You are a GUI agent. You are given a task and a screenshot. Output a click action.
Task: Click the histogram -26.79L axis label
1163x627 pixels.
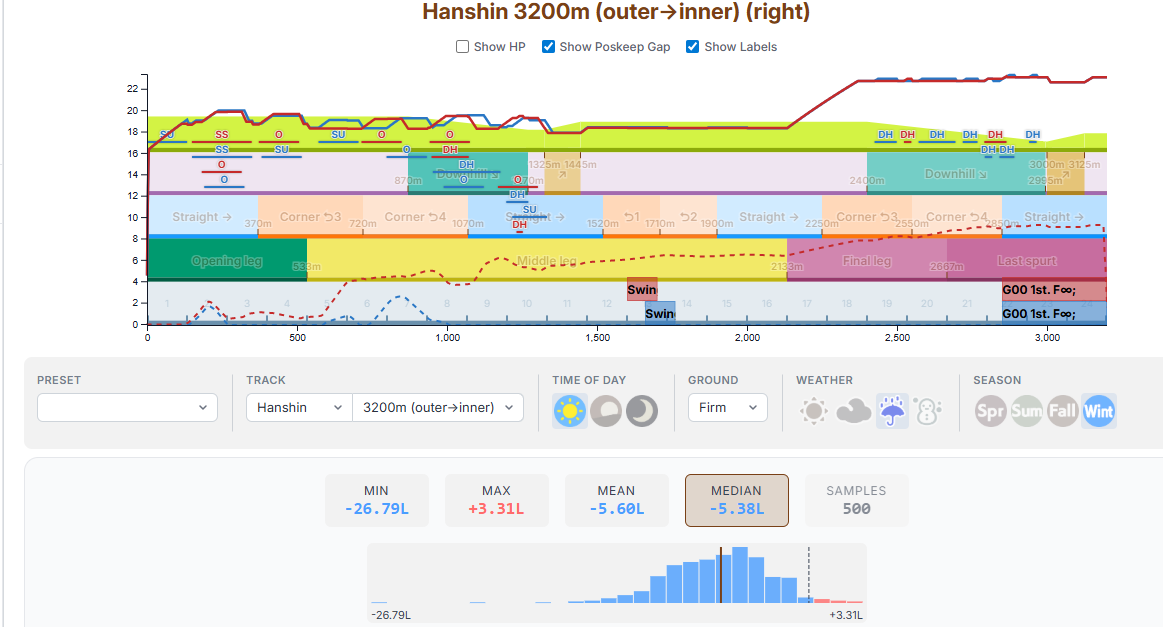click(x=391, y=614)
